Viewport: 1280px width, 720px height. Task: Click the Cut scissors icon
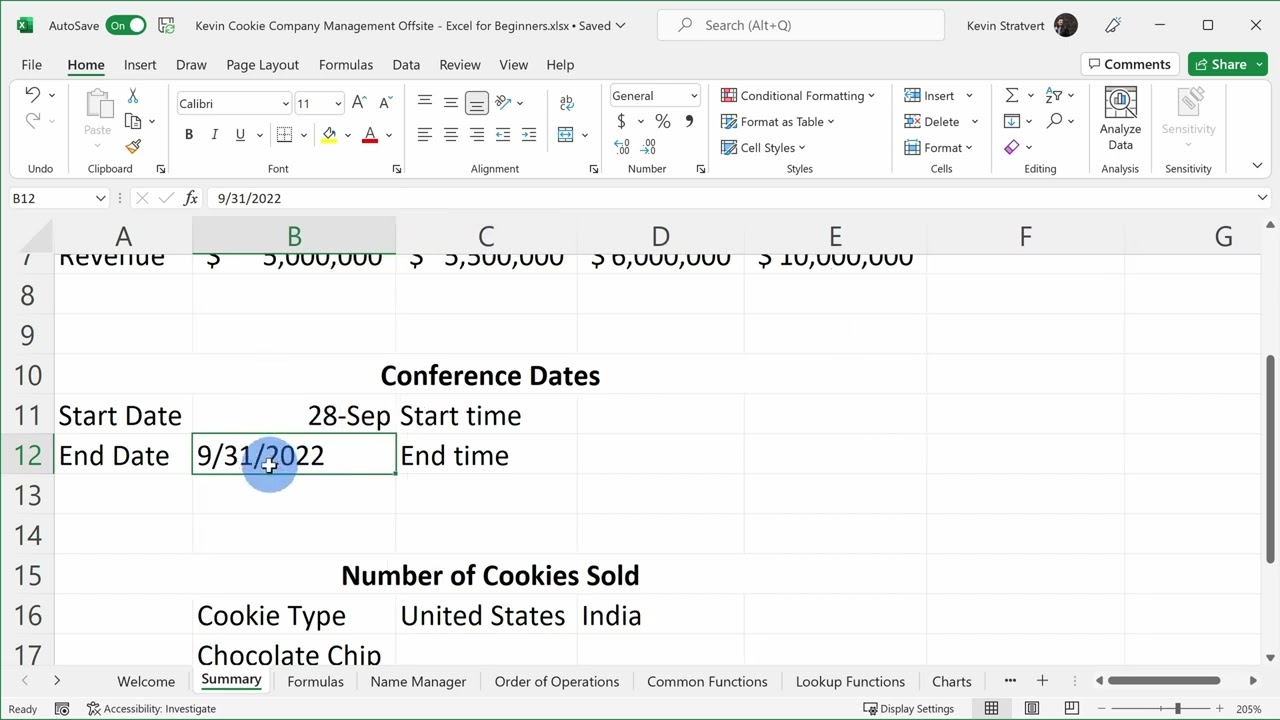tap(133, 96)
